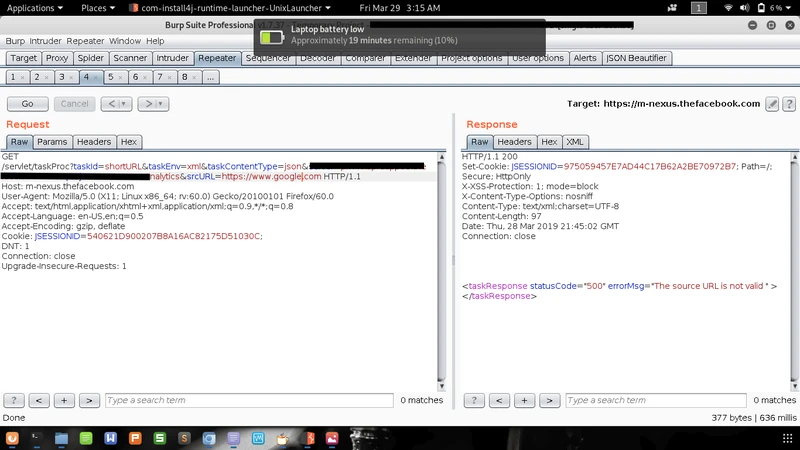The width and height of the screenshot is (800, 450).
Task: Launch the terminal from the taskbar
Action: 37,438
